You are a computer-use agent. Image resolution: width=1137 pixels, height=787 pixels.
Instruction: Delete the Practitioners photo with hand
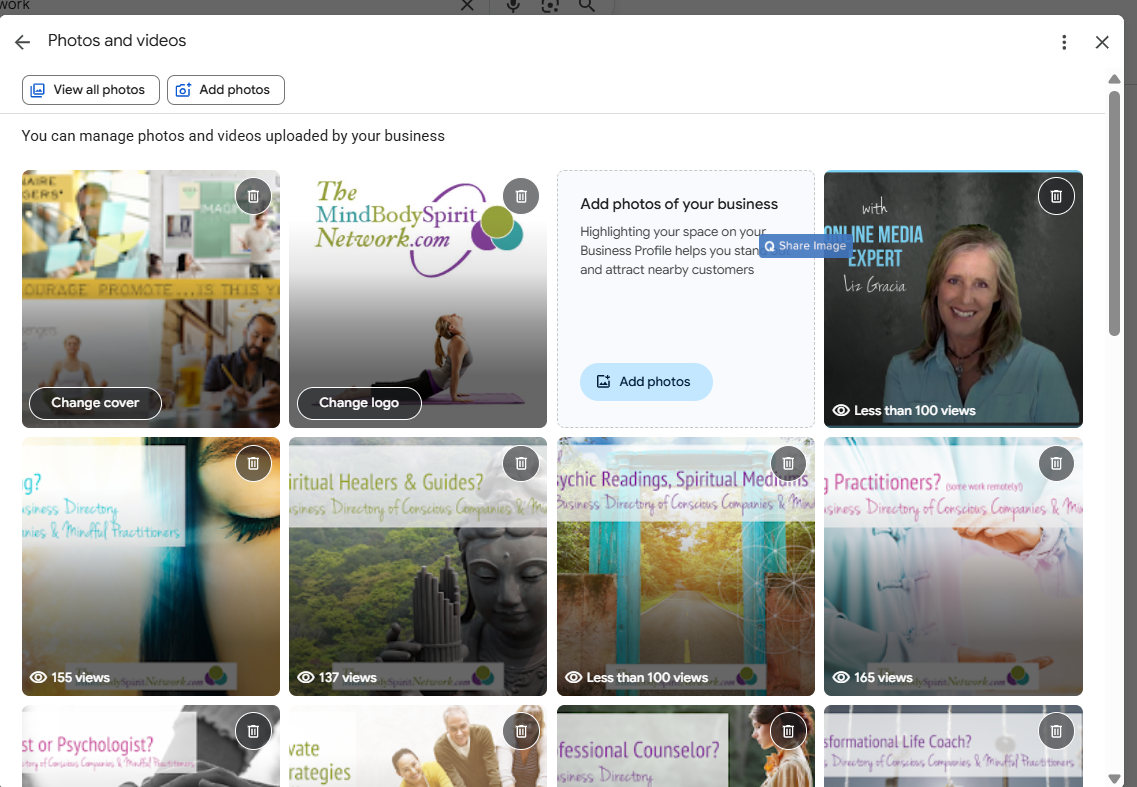1056,463
